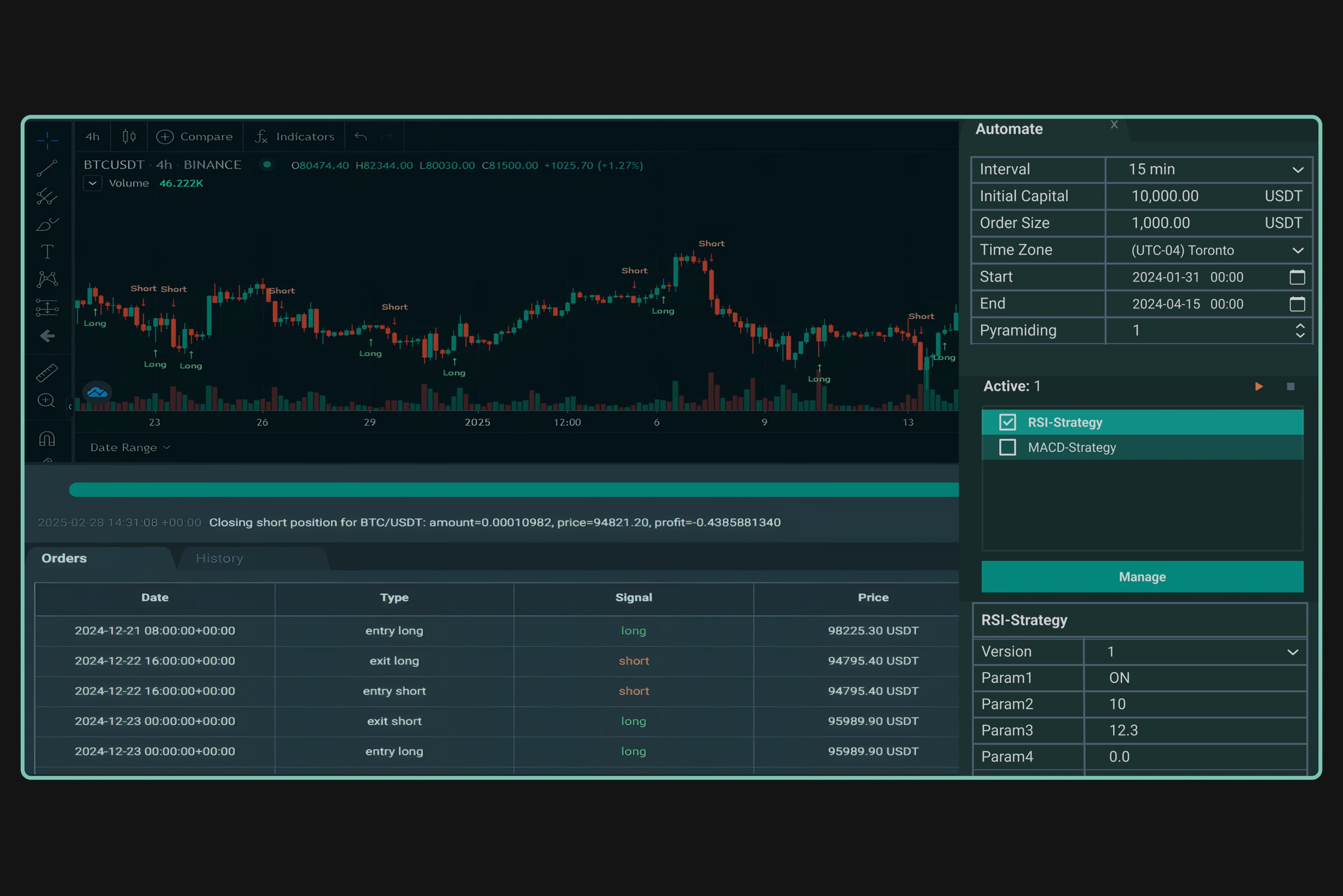Viewport: 1343px width, 896px height.
Task: Select the trend line drawing tool
Action: click(x=47, y=168)
